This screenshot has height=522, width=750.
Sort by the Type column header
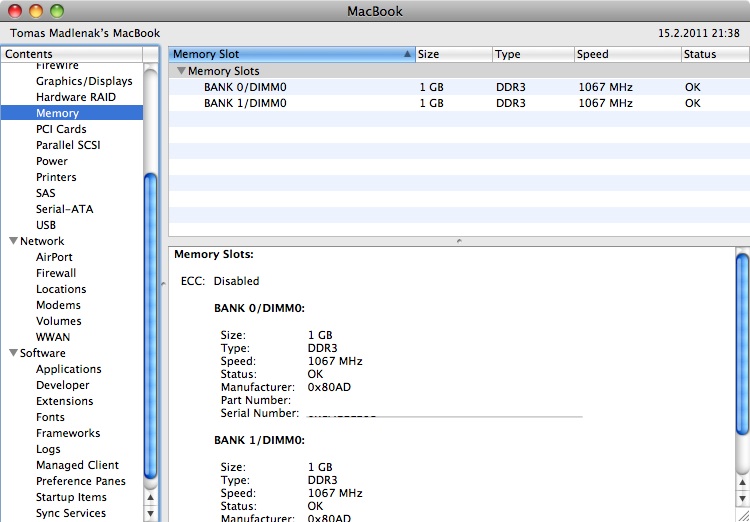[x=533, y=54]
